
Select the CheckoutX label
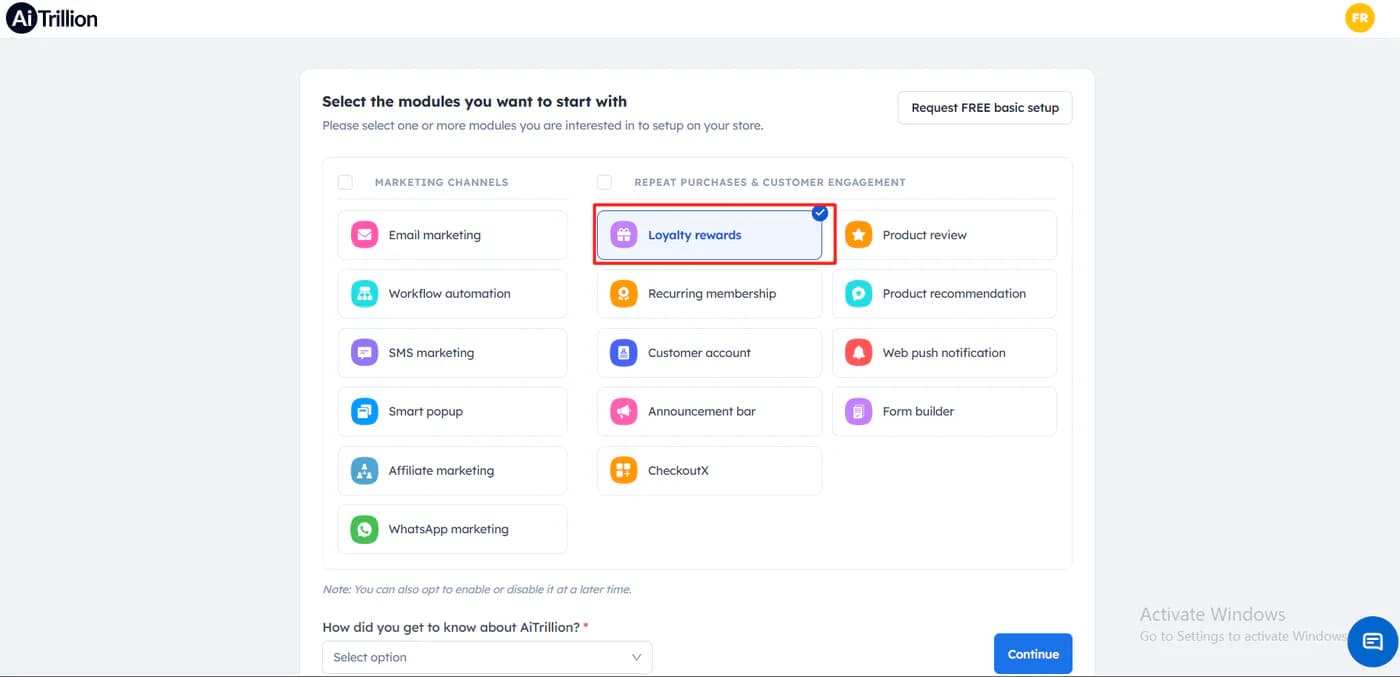click(x=678, y=470)
